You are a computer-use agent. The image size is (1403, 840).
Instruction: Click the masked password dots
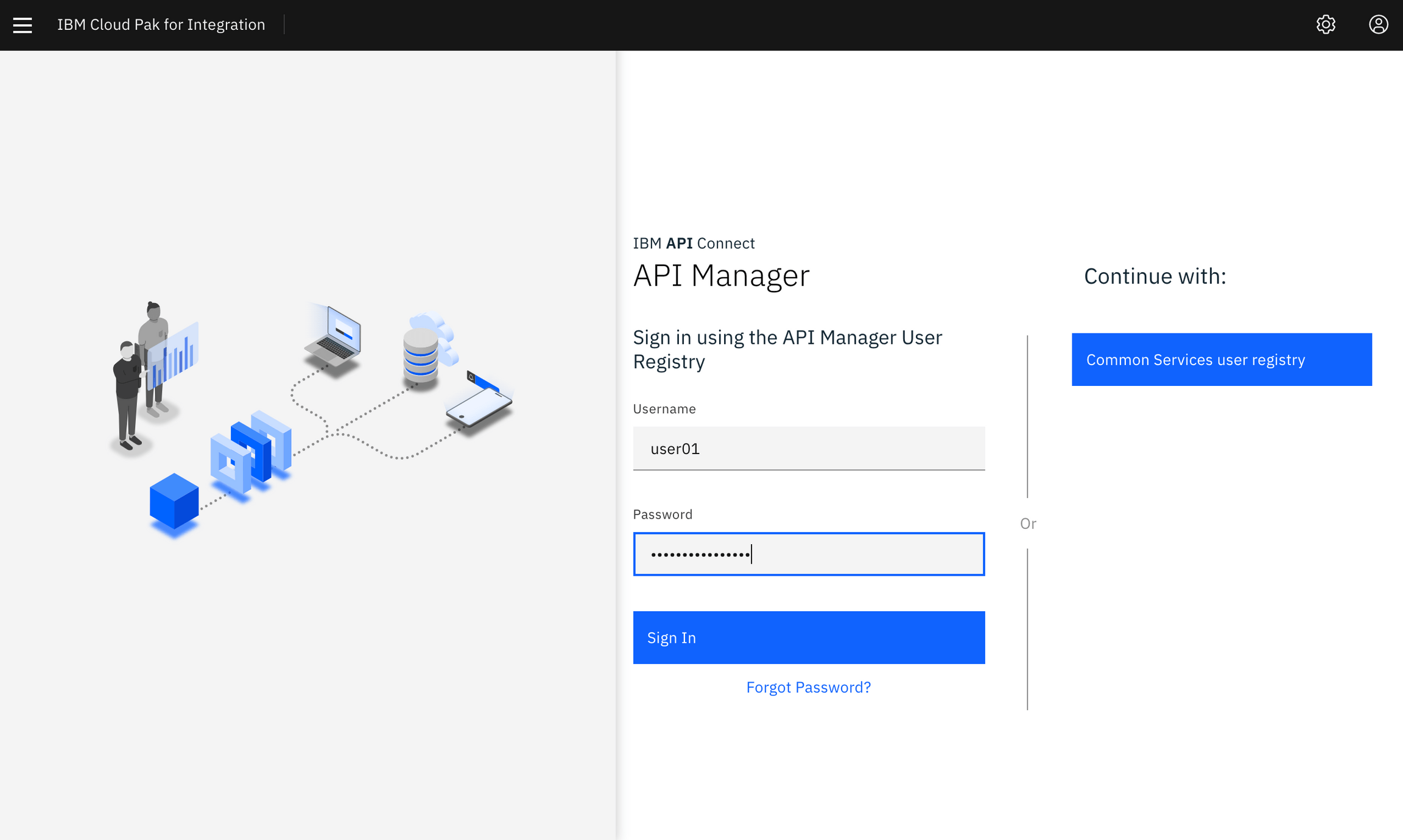coord(699,554)
